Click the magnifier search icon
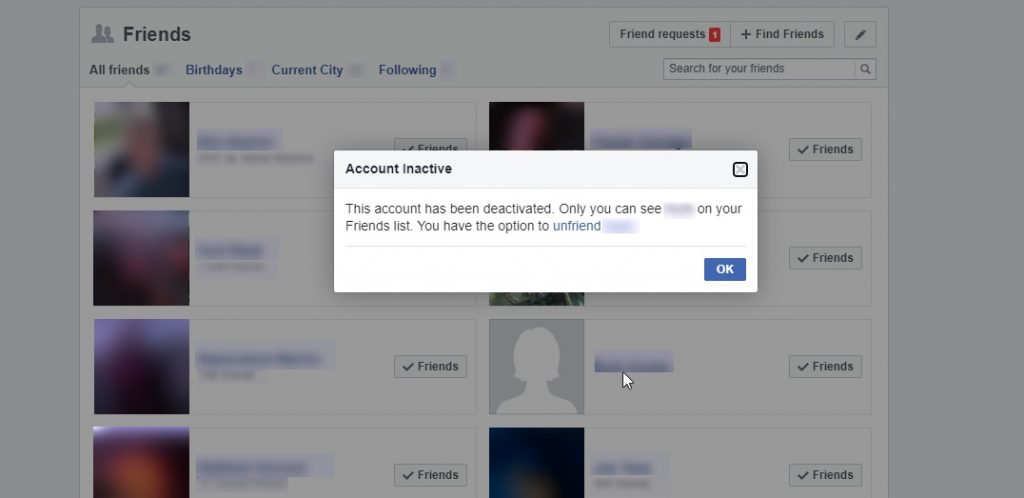Screen dimensions: 1024x498 (x=865, y=69)
